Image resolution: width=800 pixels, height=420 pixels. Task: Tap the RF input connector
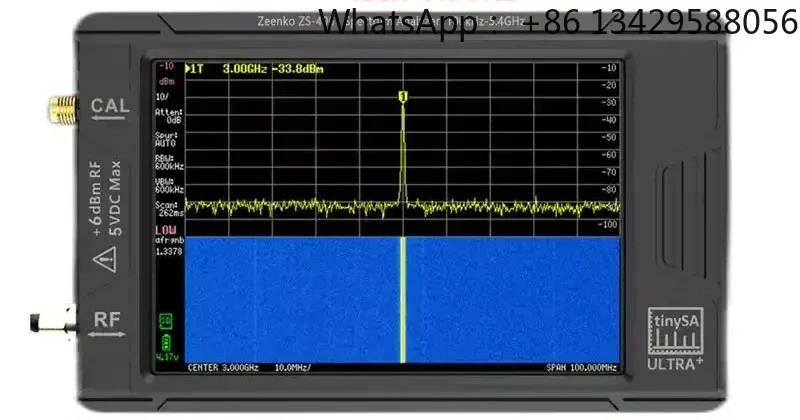pyautogui.click(x=53, y=323)
